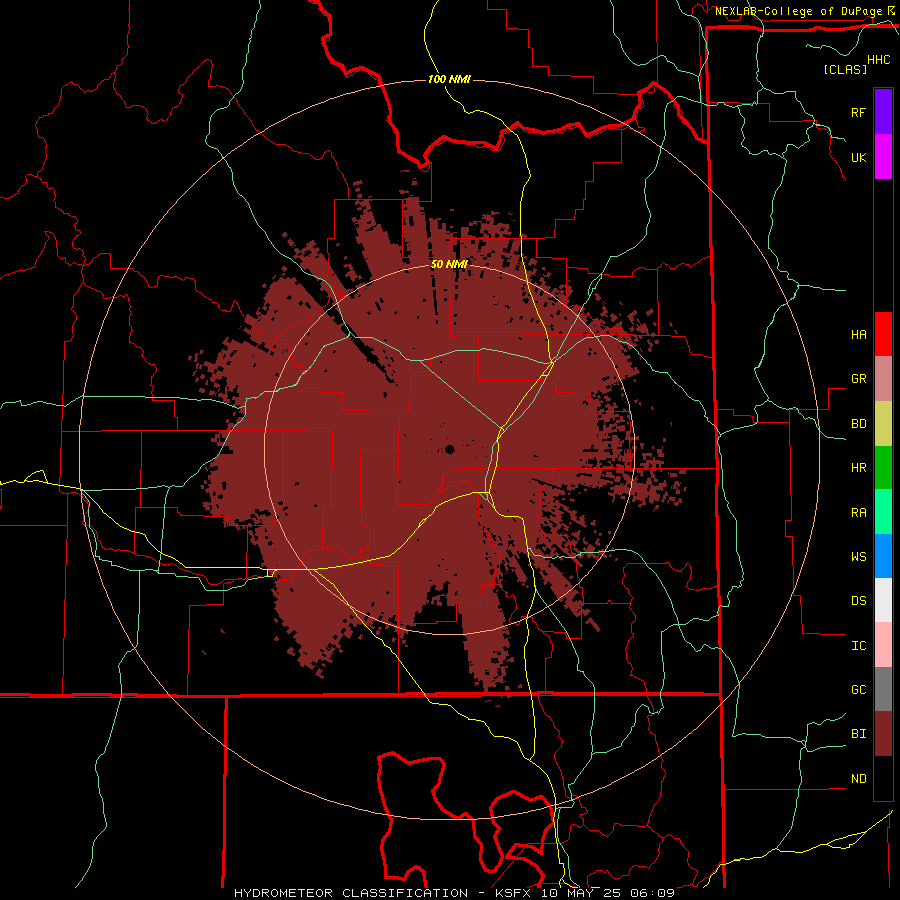This screenshot has height=900, width=900.
Task: Select the 'BD' legend label
Action: pos(859,424)
